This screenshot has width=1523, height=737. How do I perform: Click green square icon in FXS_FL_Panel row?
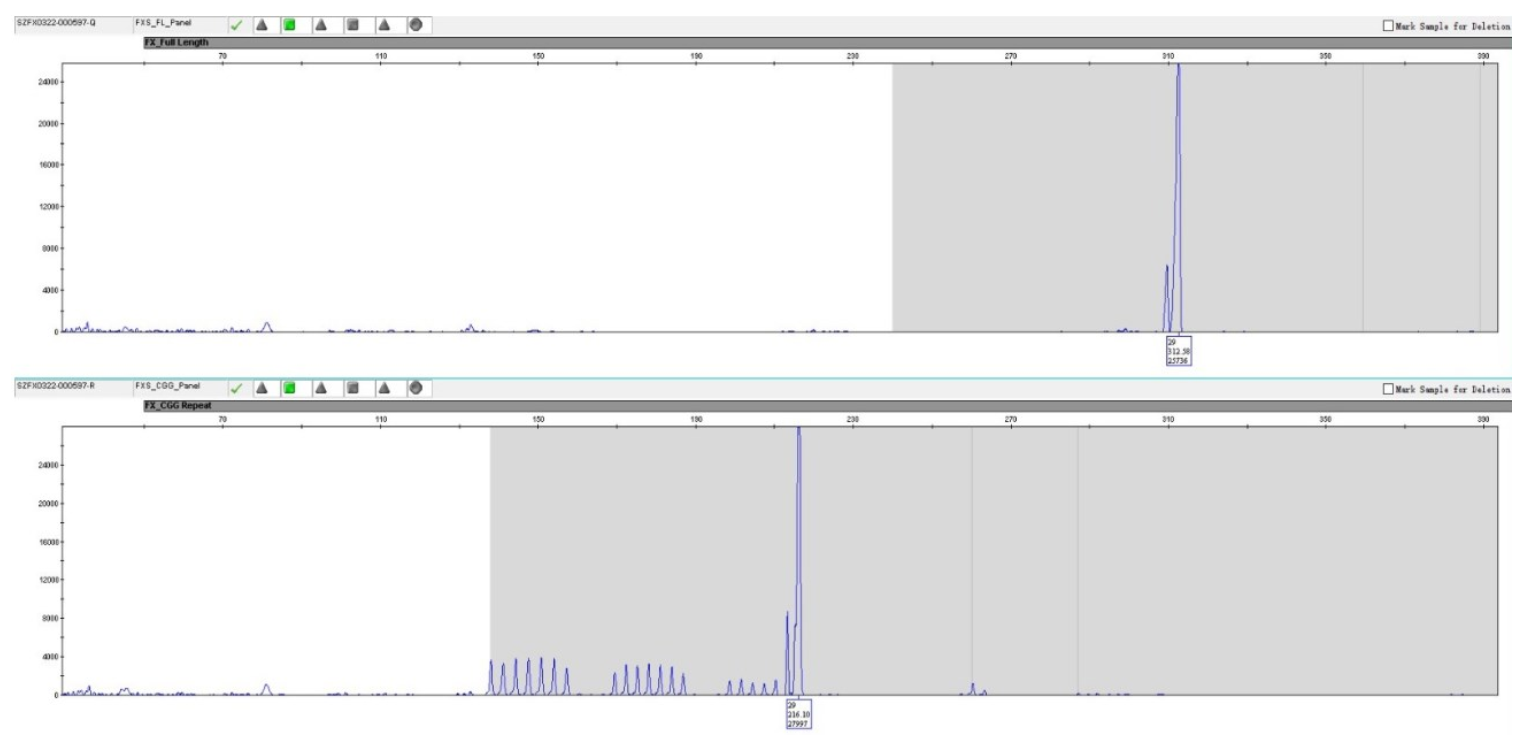click(290, 25)
